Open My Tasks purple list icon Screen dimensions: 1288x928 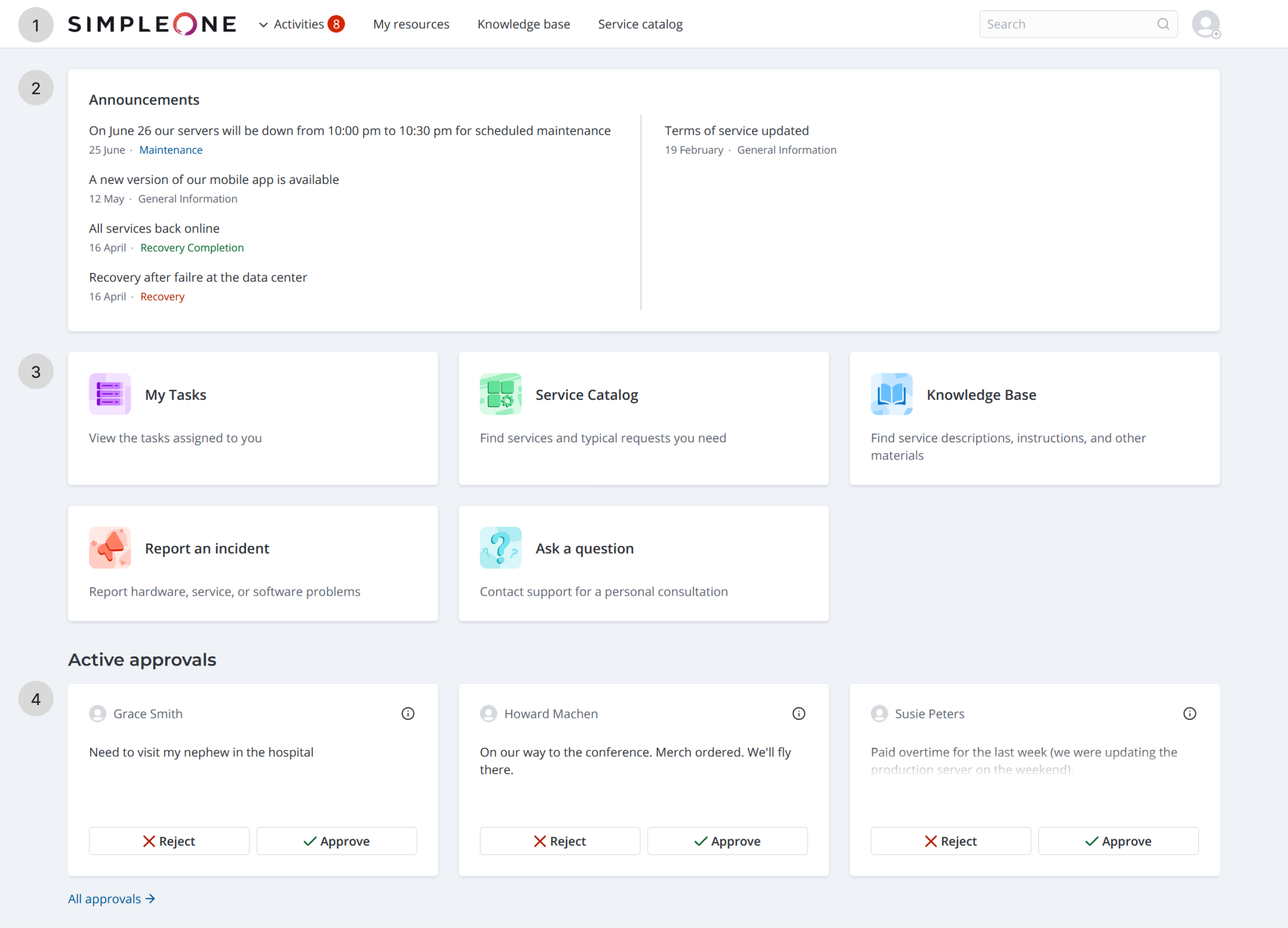[109, 394]
